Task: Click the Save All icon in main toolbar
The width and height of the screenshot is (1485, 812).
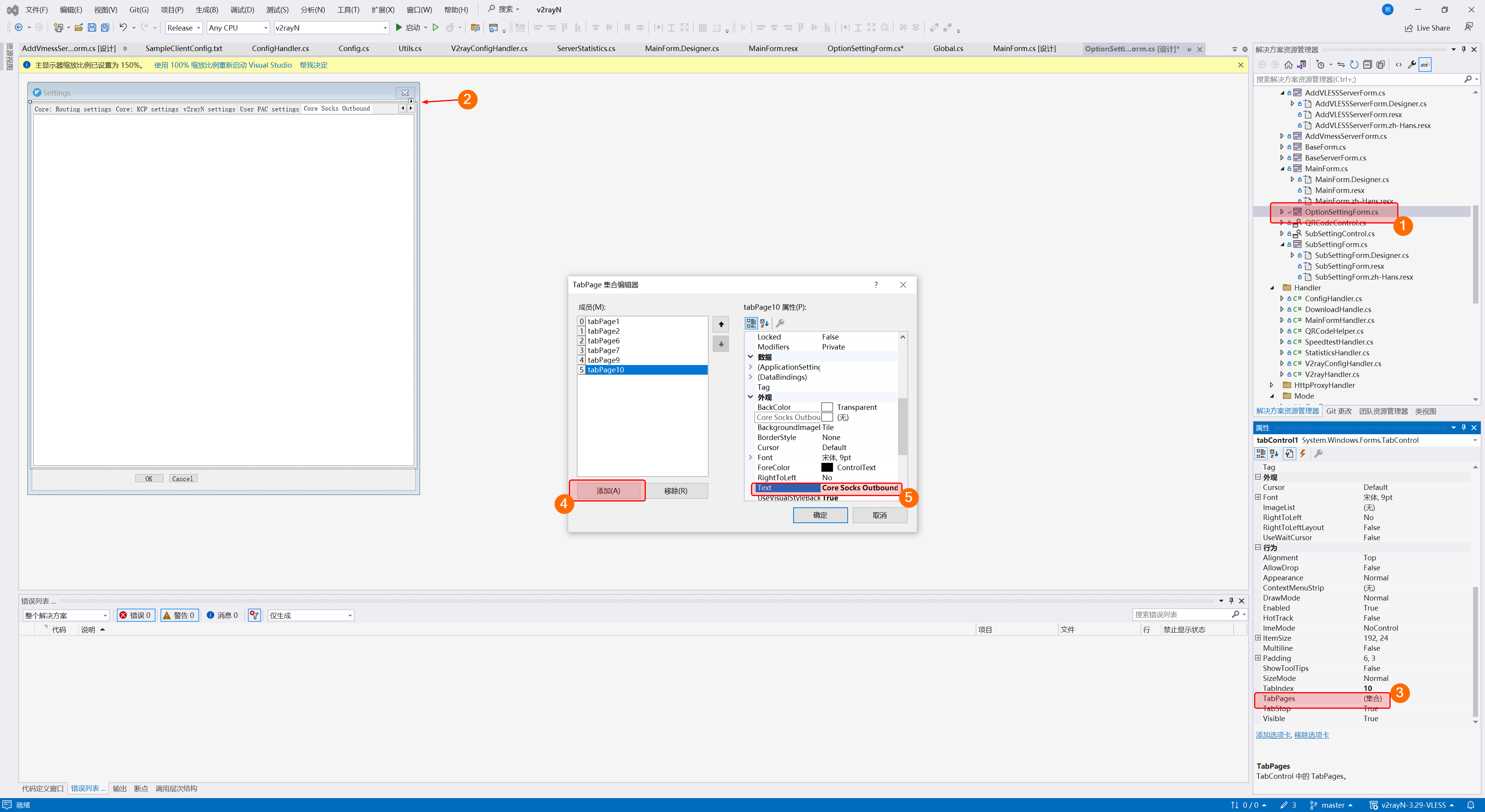Action: click(105, 28)
